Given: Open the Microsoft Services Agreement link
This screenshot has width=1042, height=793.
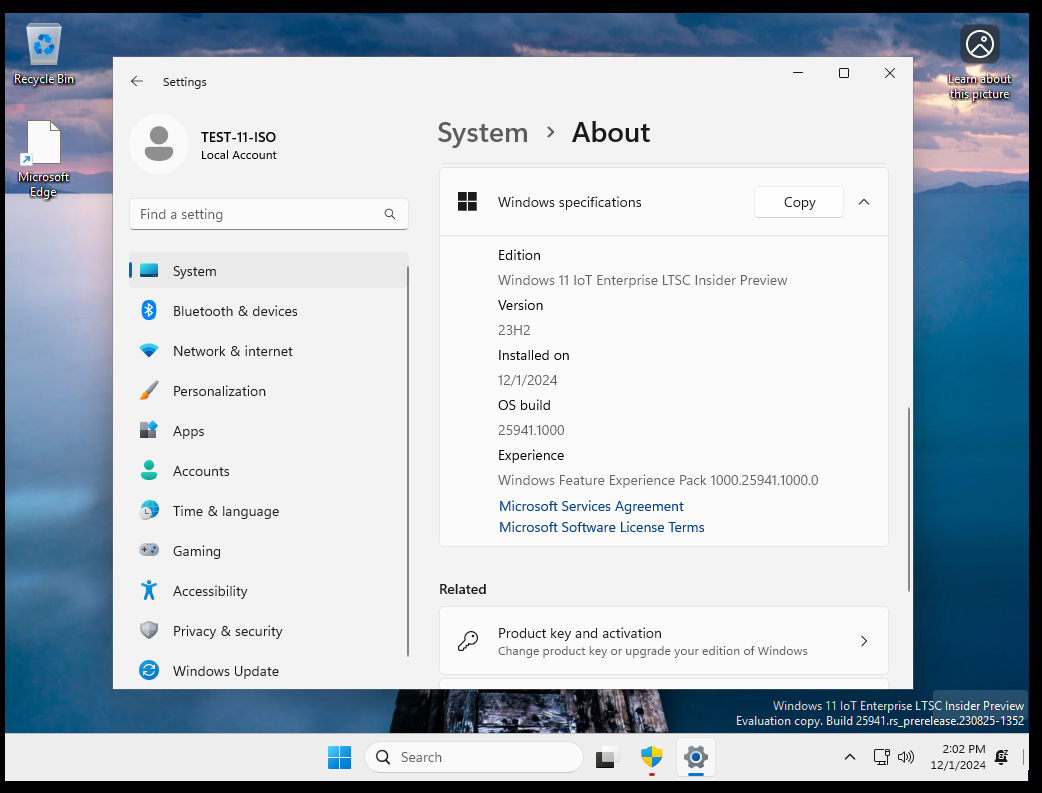Looking at the screenshot, I should tap(591, 506).
